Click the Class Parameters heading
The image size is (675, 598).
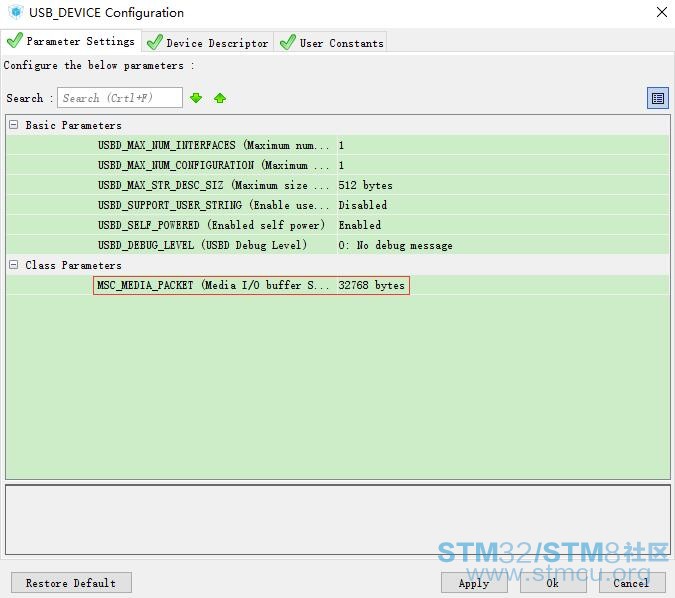coord(73,265)
